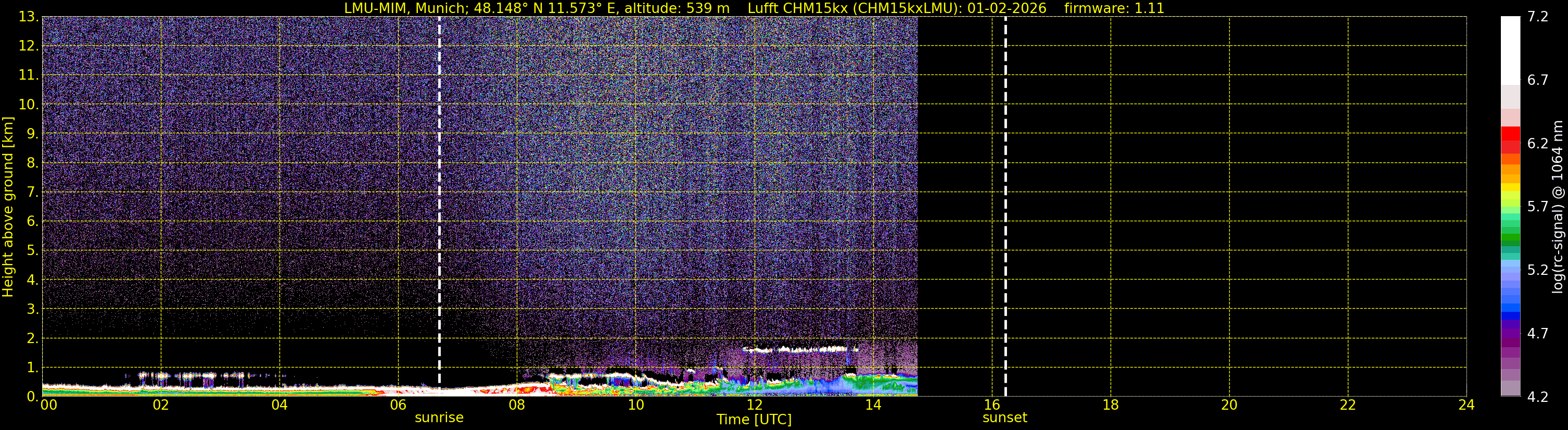
Task: Click the '18' time tick label
Action: [x=1111, y=405]
